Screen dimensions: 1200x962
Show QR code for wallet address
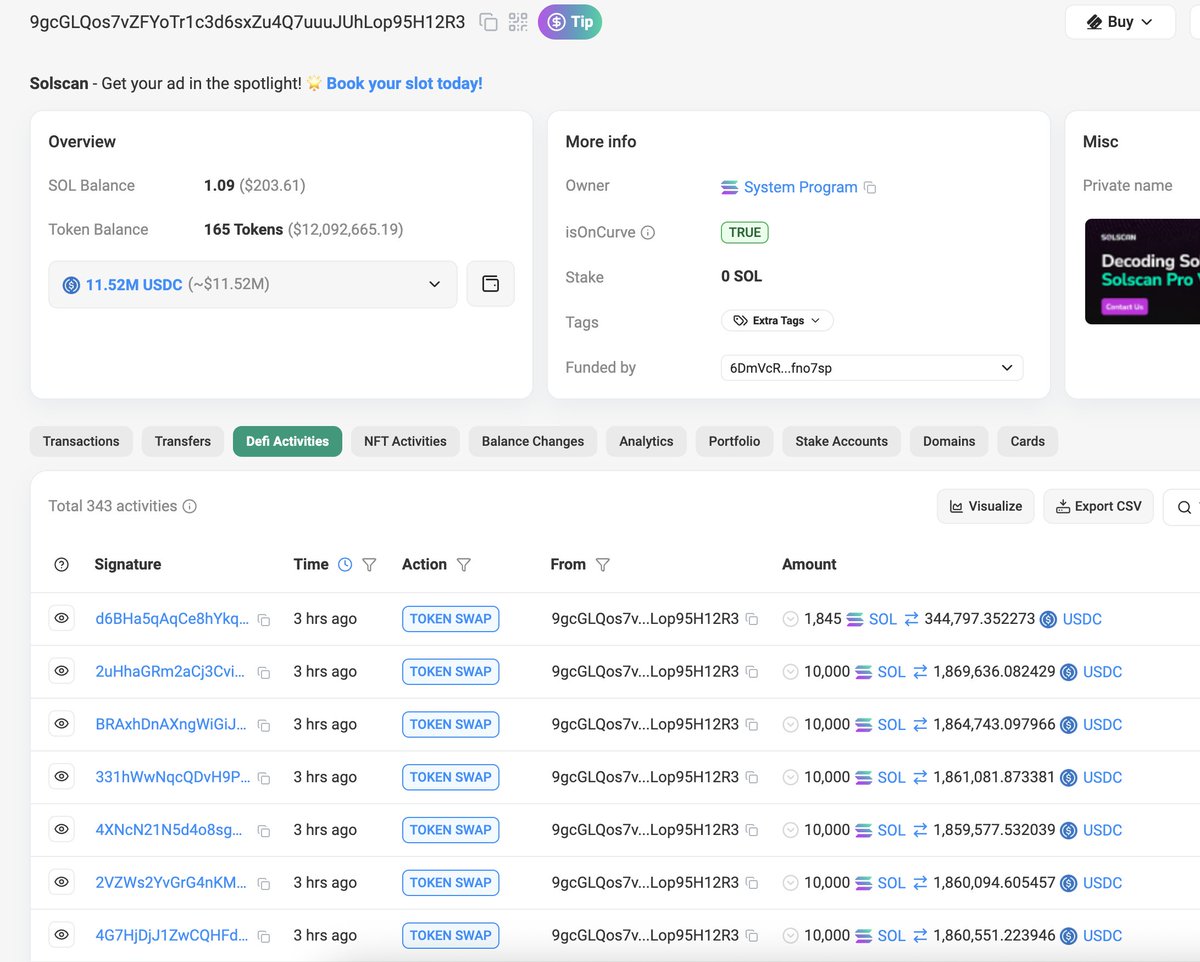(x=518, y=22)
